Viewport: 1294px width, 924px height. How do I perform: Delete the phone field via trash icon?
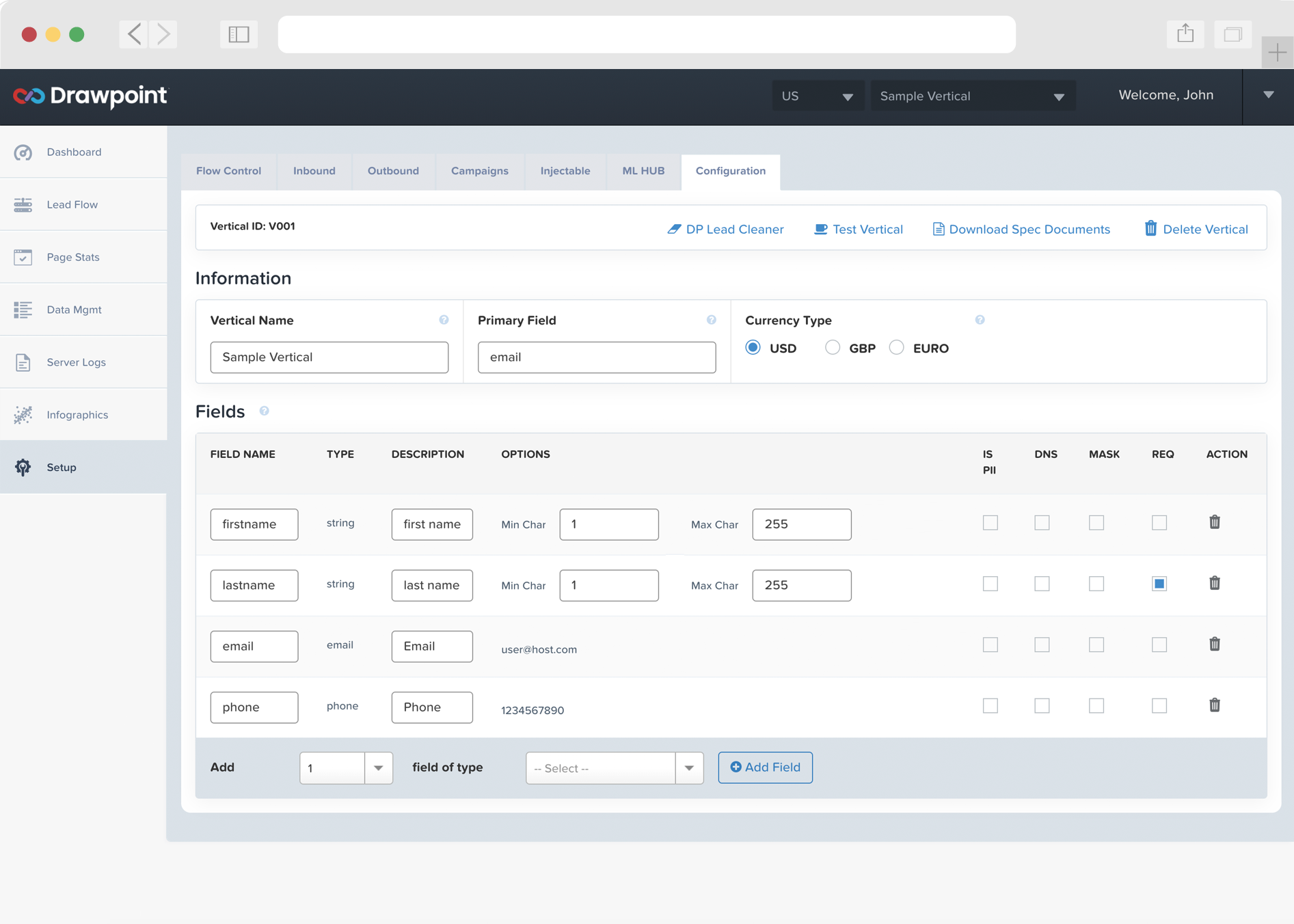click(x=1214, y=705)
